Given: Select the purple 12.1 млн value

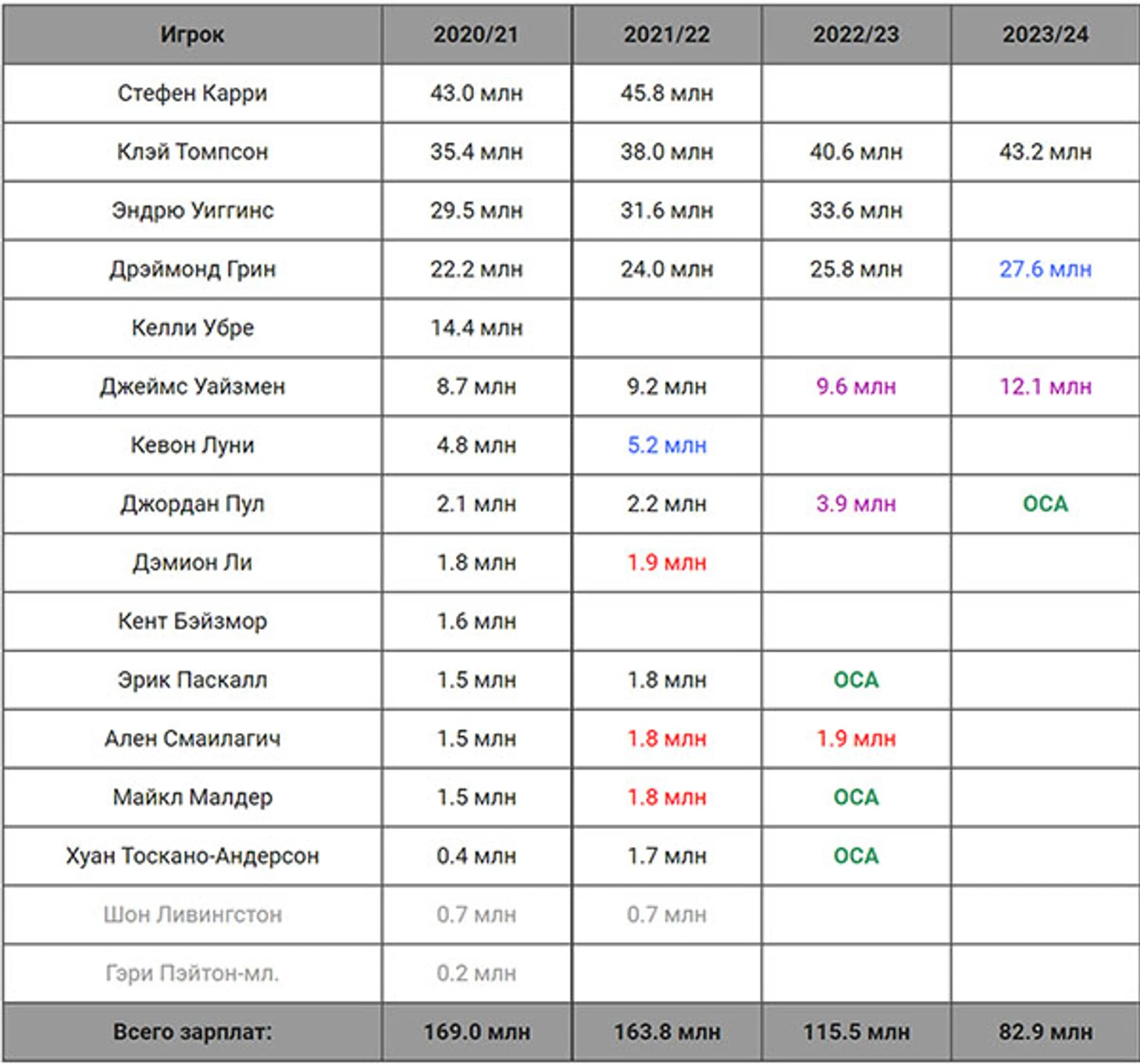Looking at the screenshot, I should pos(1046,386).
